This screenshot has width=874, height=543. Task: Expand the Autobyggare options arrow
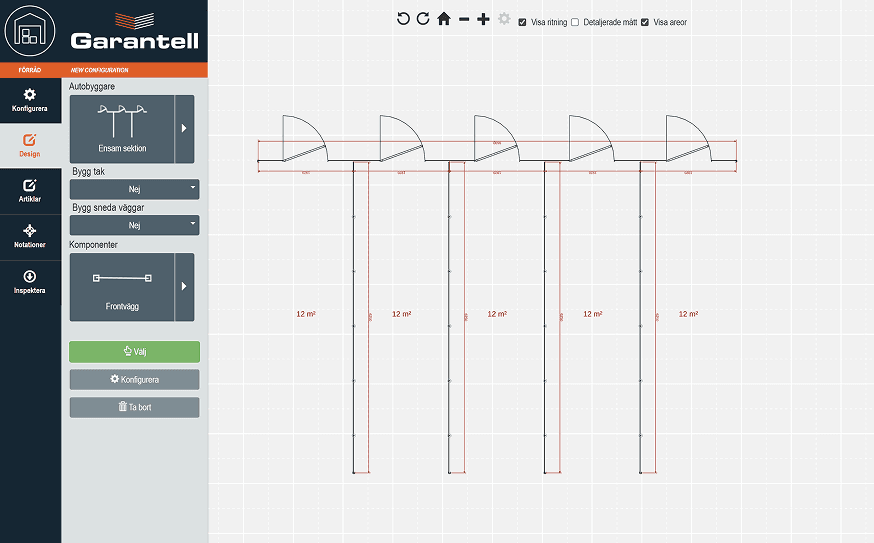(184, 129)
